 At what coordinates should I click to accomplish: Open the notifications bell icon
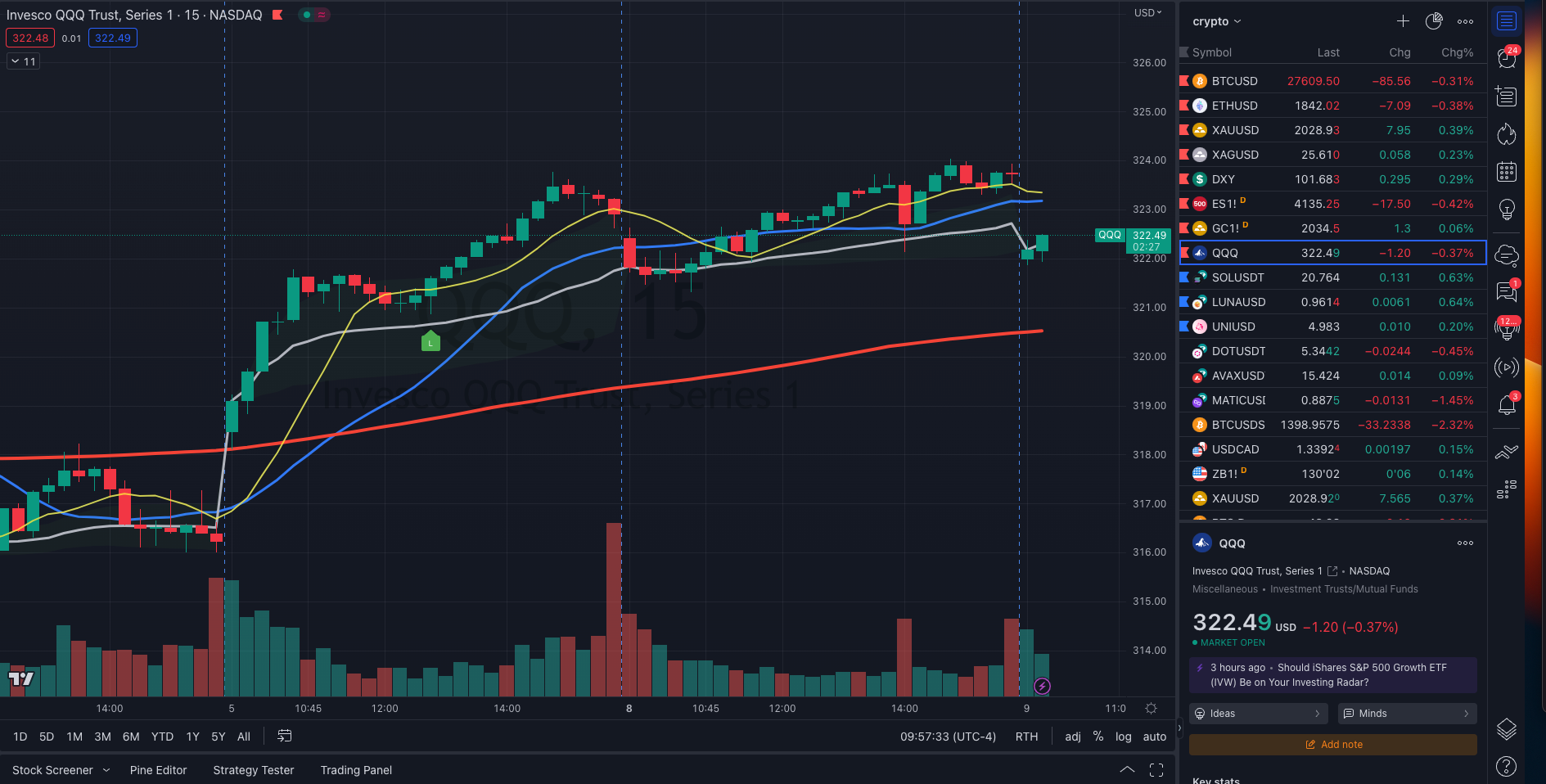coord(1507,404)
